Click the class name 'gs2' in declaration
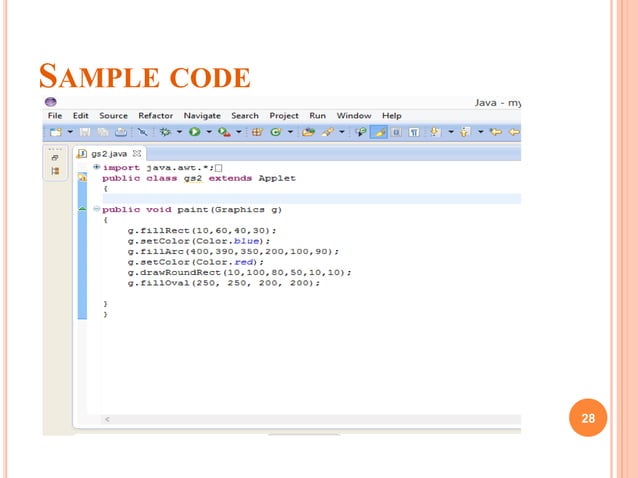 pyautogui.click(x=193, y=178)
